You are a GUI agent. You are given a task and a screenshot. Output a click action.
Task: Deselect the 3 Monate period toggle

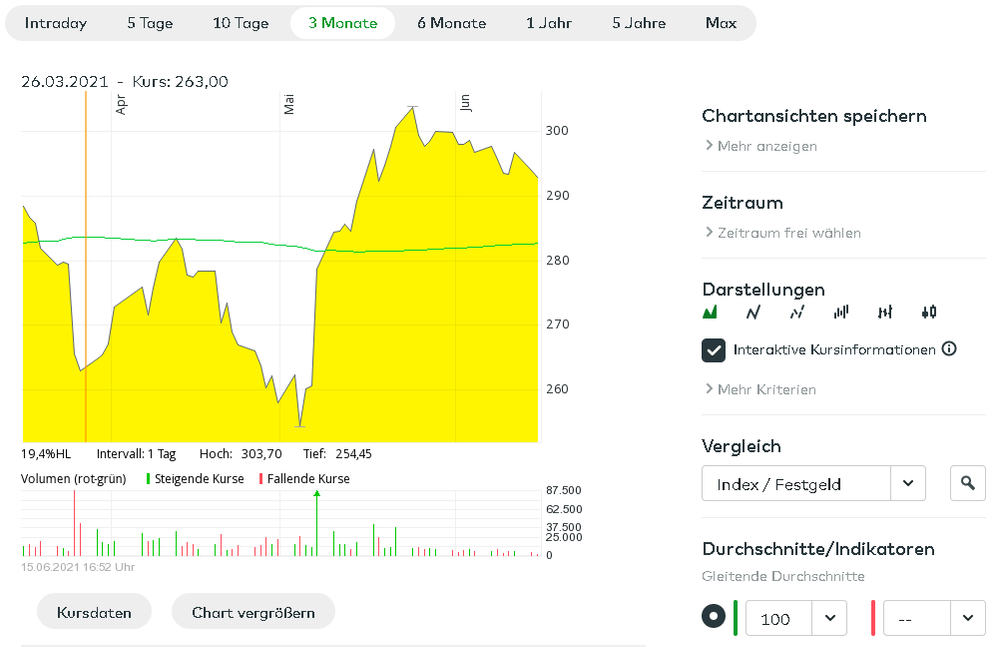point(342,22)
